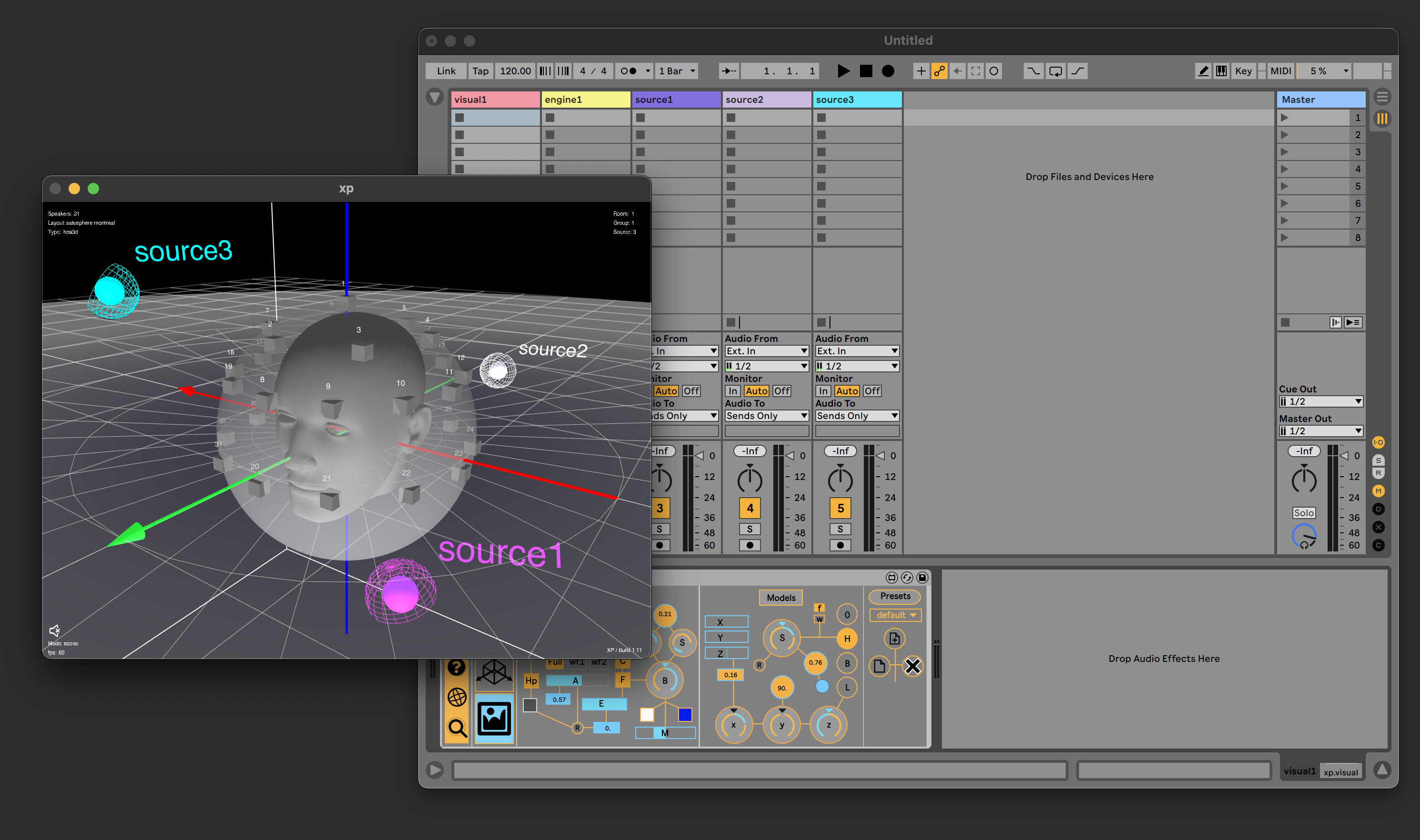Click the new preset page-plus icon

pyautogui.click(x=895, y=639)
